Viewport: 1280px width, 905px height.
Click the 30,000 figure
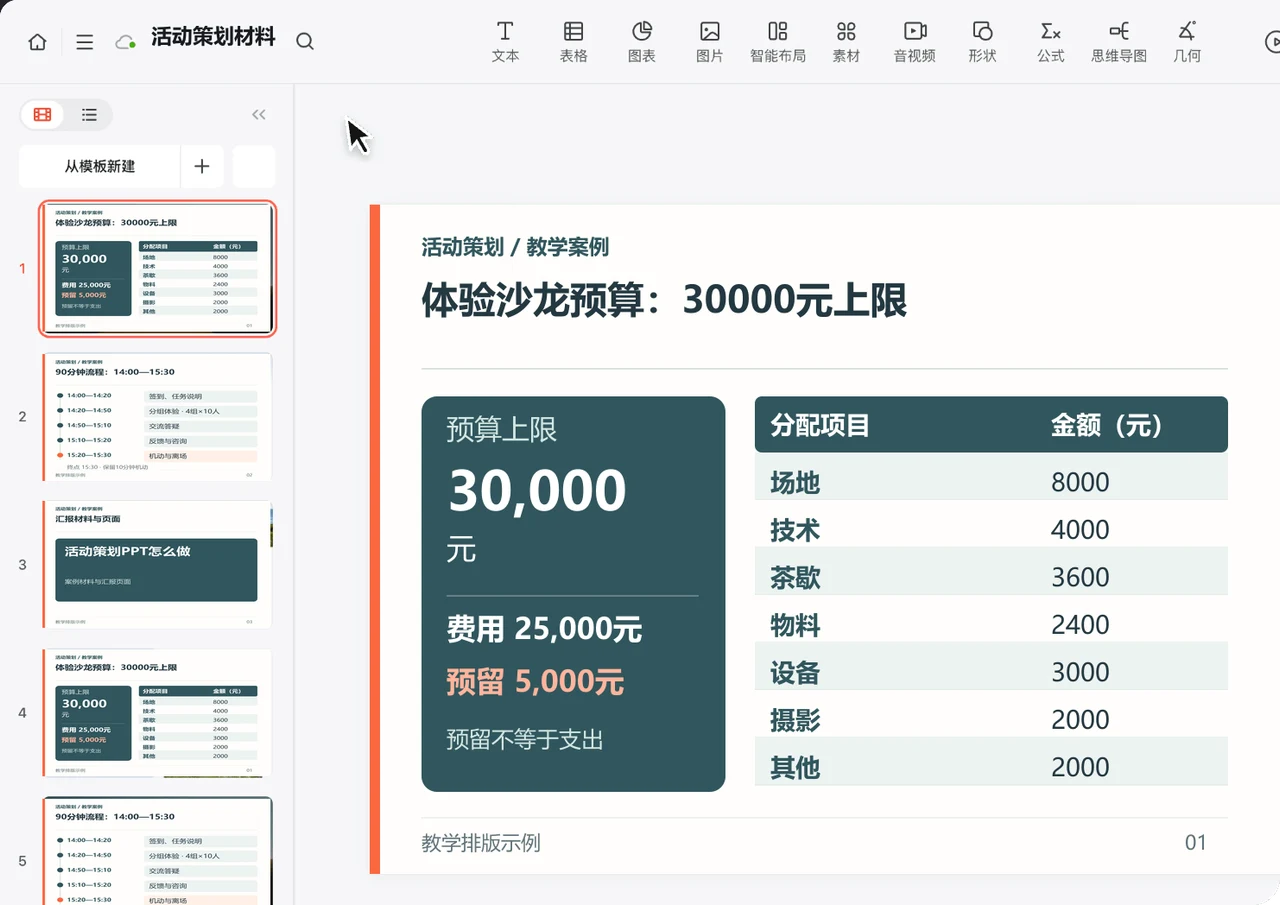(x=537, y=491)
